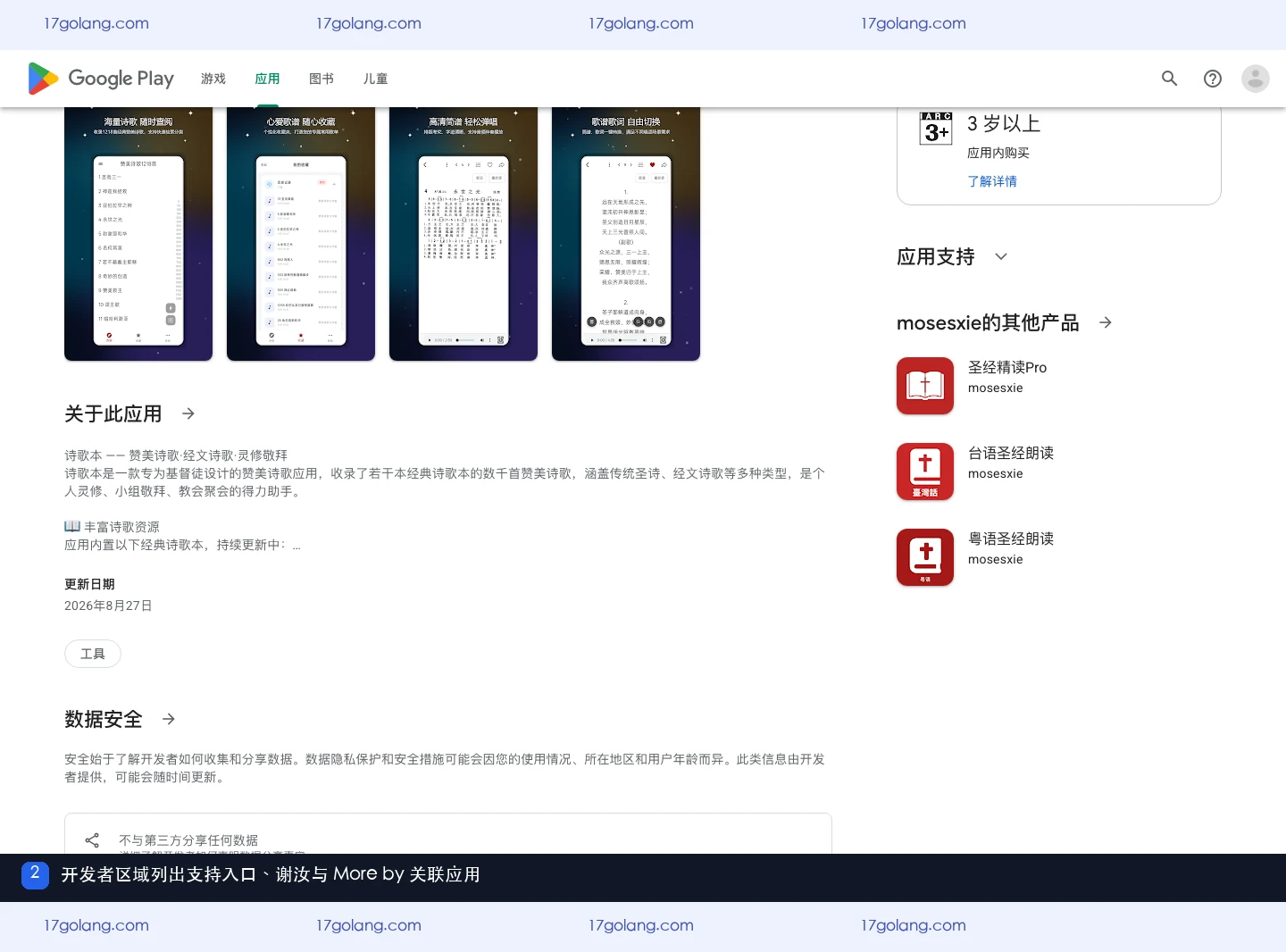Open the account avatar

1255,79
